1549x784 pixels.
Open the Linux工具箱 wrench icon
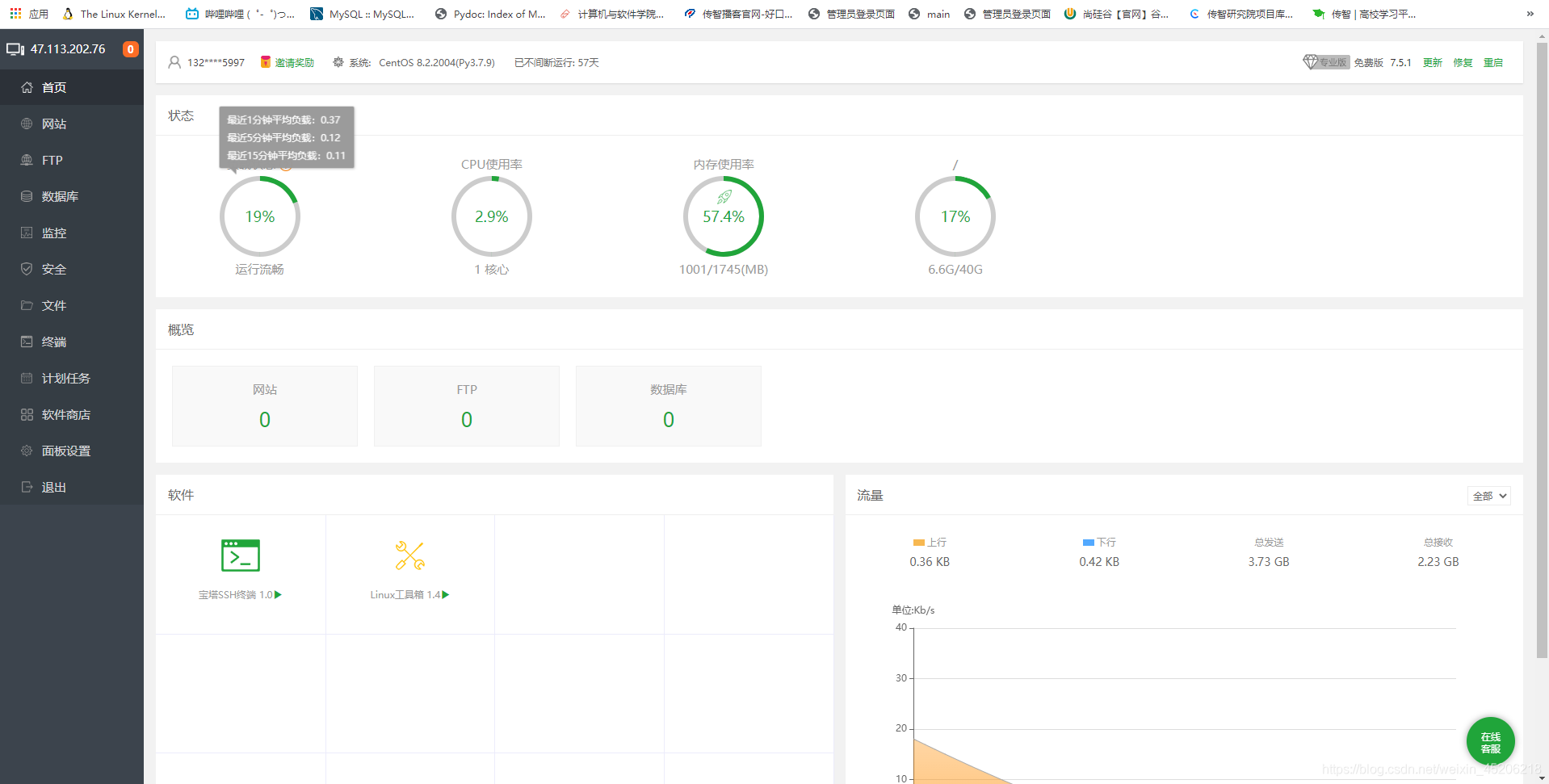(410, 556)
